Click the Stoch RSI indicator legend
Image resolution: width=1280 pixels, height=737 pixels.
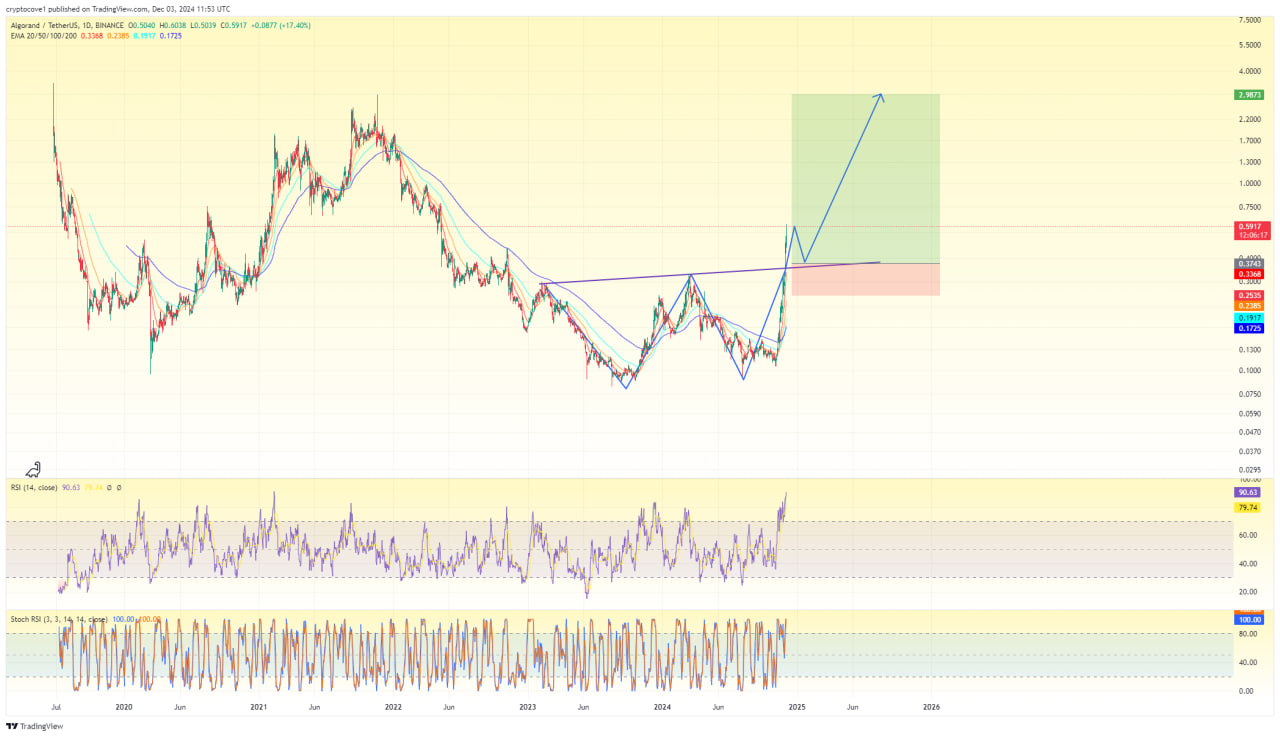pos(59,619)
